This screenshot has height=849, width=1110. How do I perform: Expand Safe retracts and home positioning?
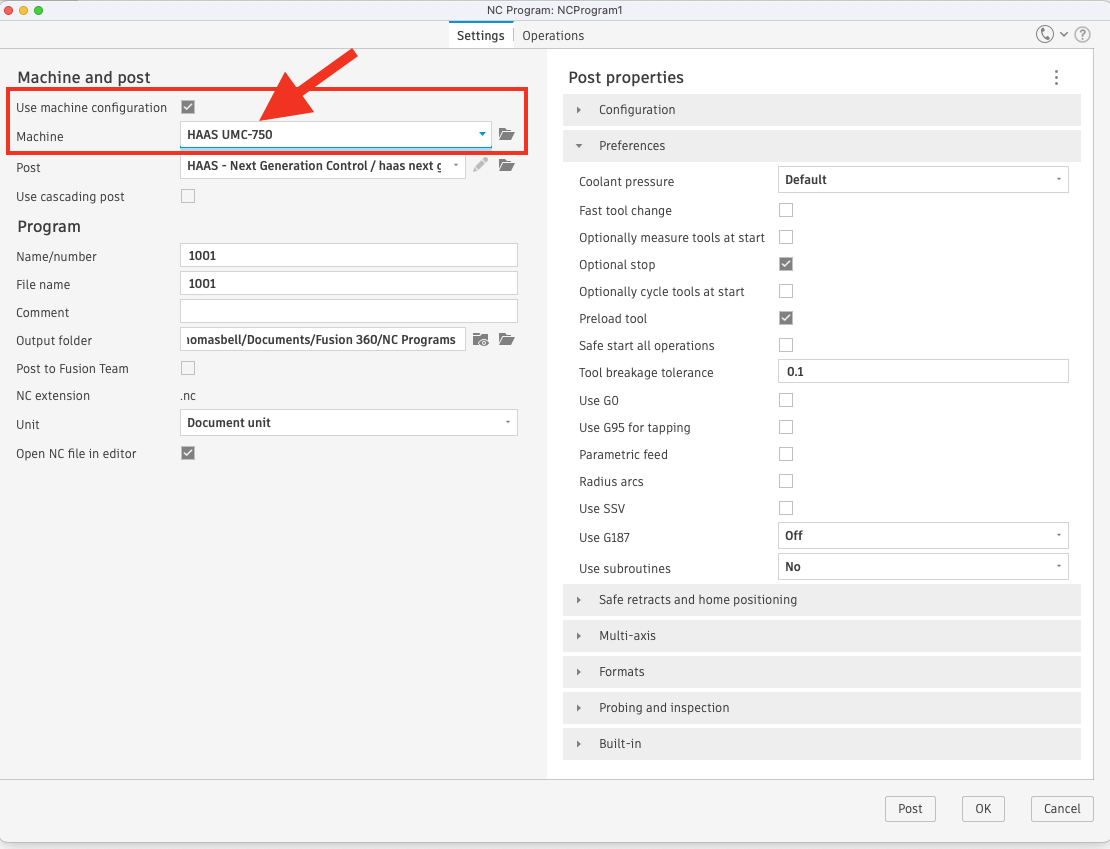[821, 600]
